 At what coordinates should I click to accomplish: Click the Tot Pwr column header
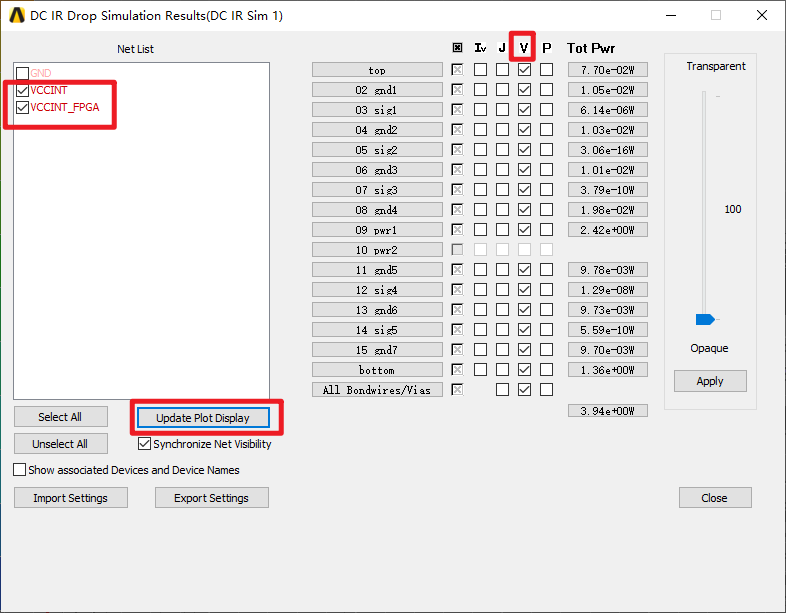coord(591,48)
